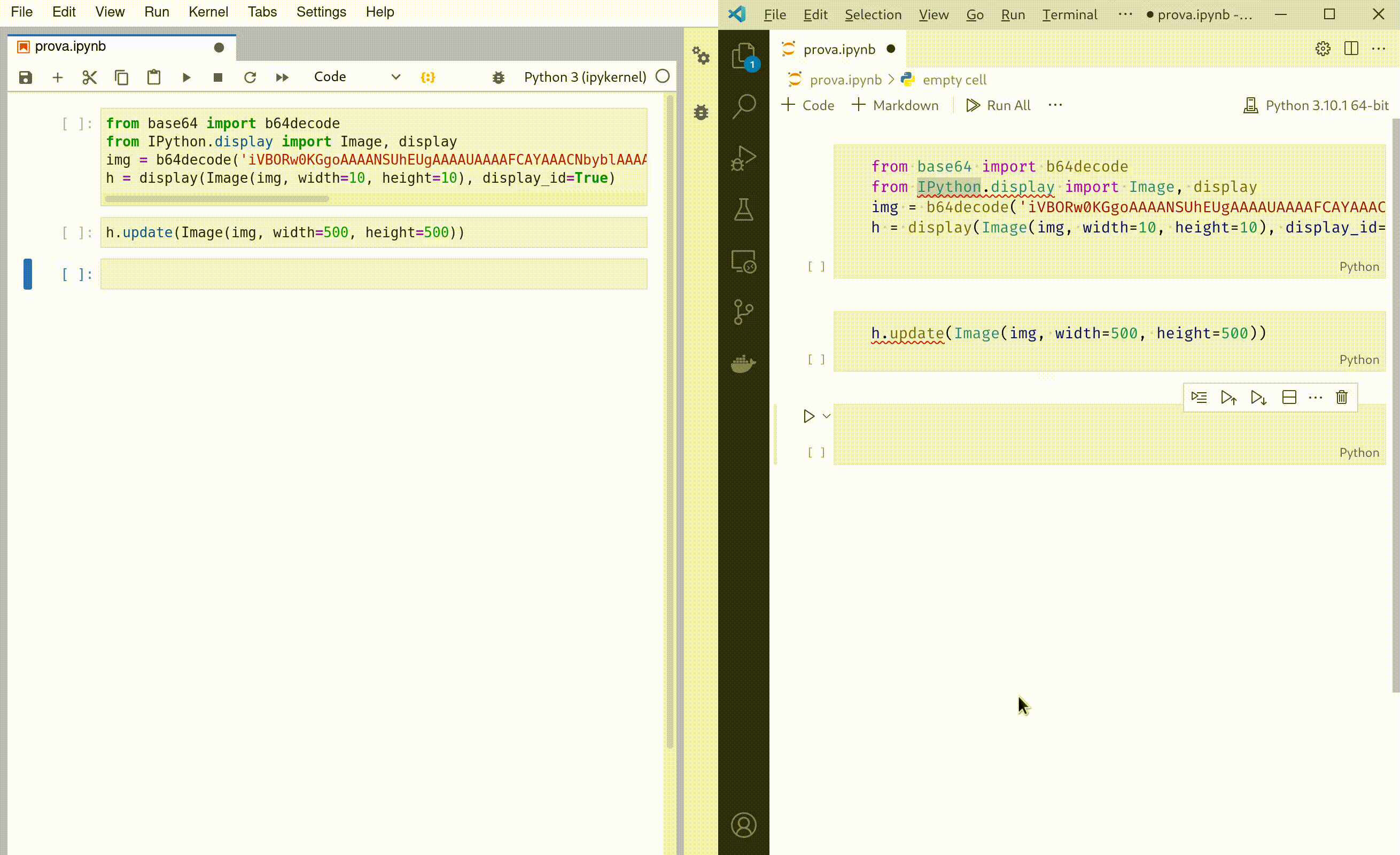Restart kernel and run all cells
Screen dimensions: 1400x855
click(x=282, y=77)
